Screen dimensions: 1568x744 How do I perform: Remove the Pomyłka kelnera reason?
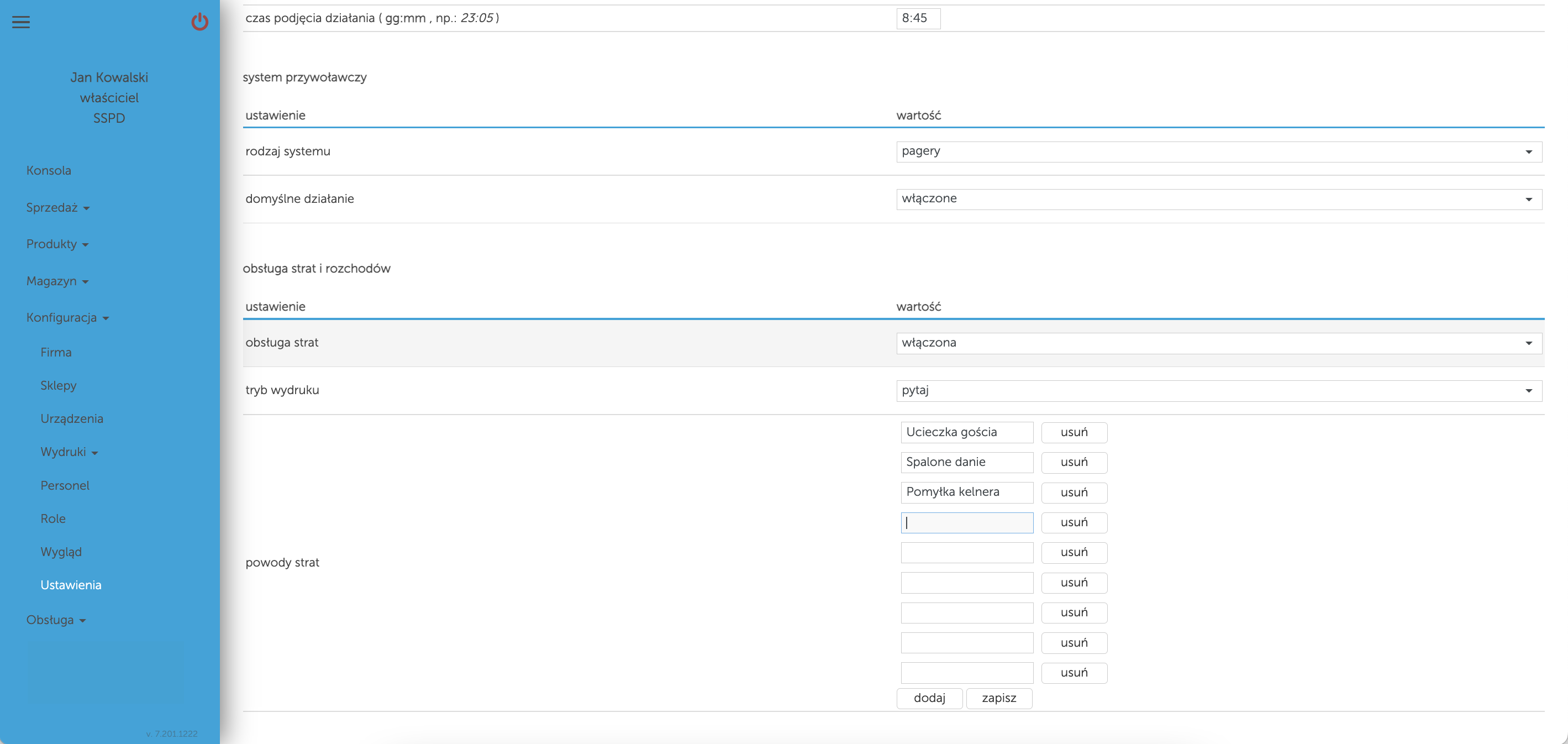pyautogui.click(x=1074, y=492)
